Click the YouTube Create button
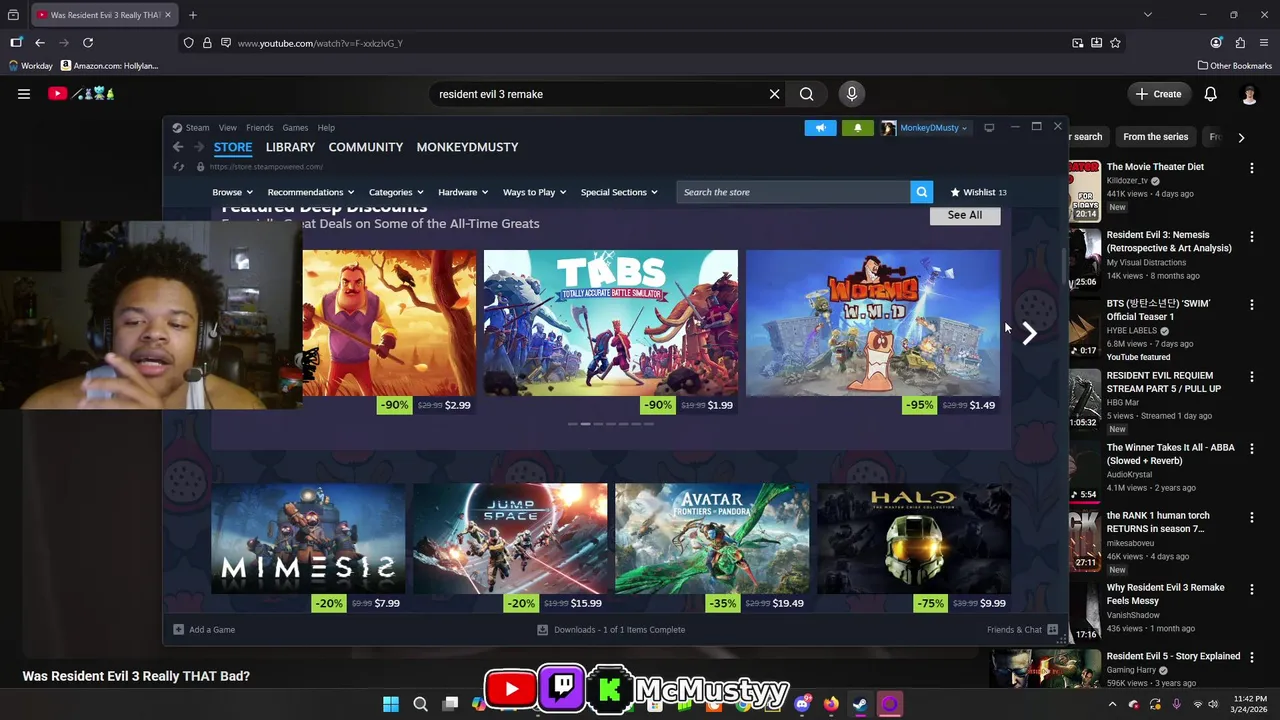Image resolution: width=1280 pixels, height=720 pixels. [1159, 94]
